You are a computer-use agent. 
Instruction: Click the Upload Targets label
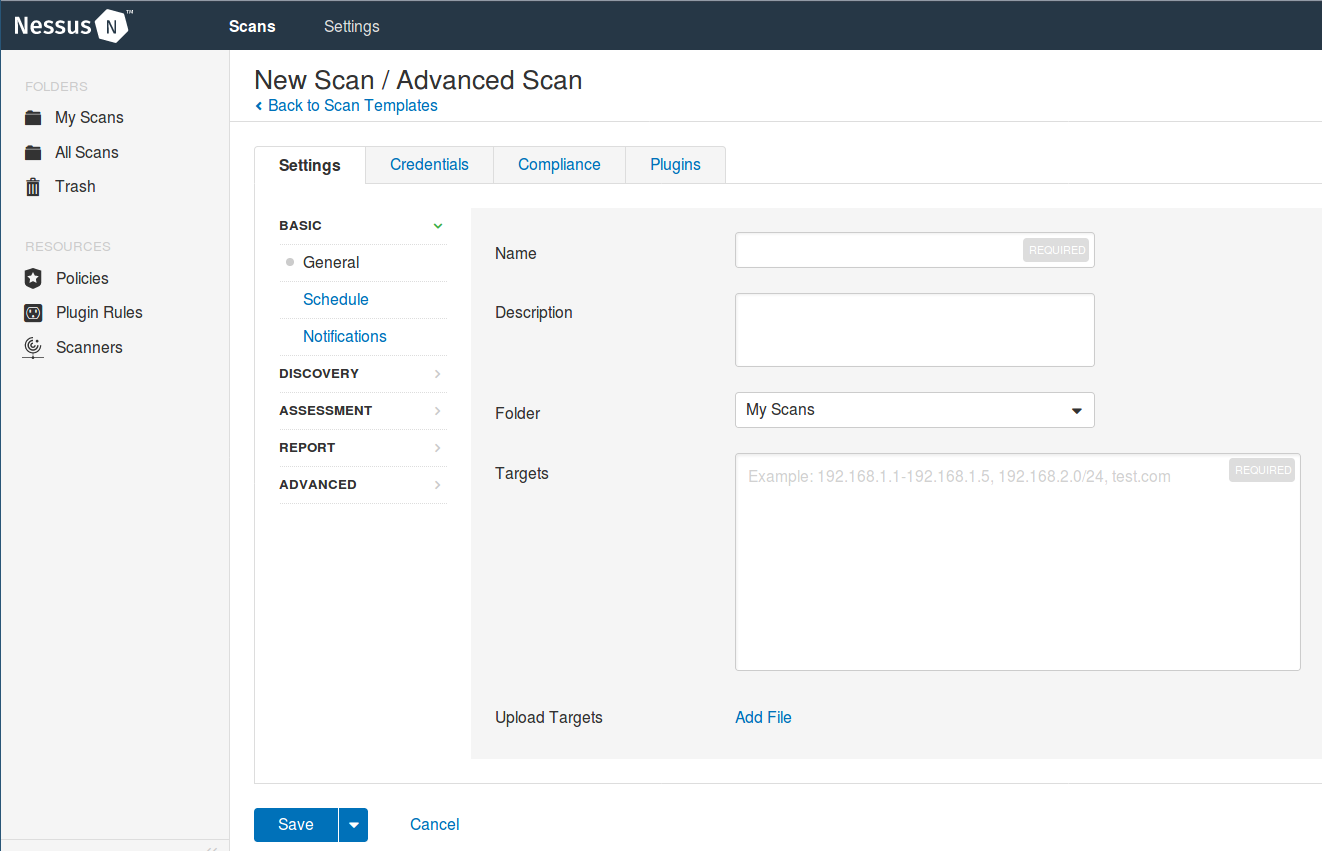[549, 718]
